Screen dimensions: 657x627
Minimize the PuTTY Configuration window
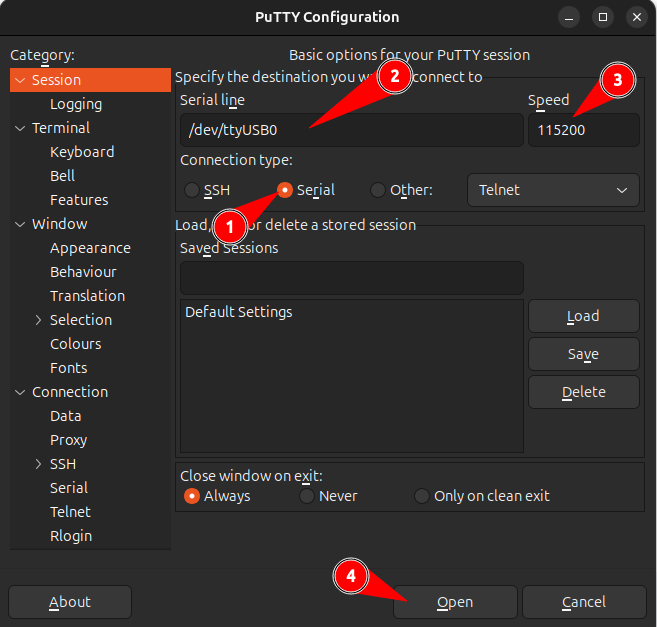coord(569,17)
